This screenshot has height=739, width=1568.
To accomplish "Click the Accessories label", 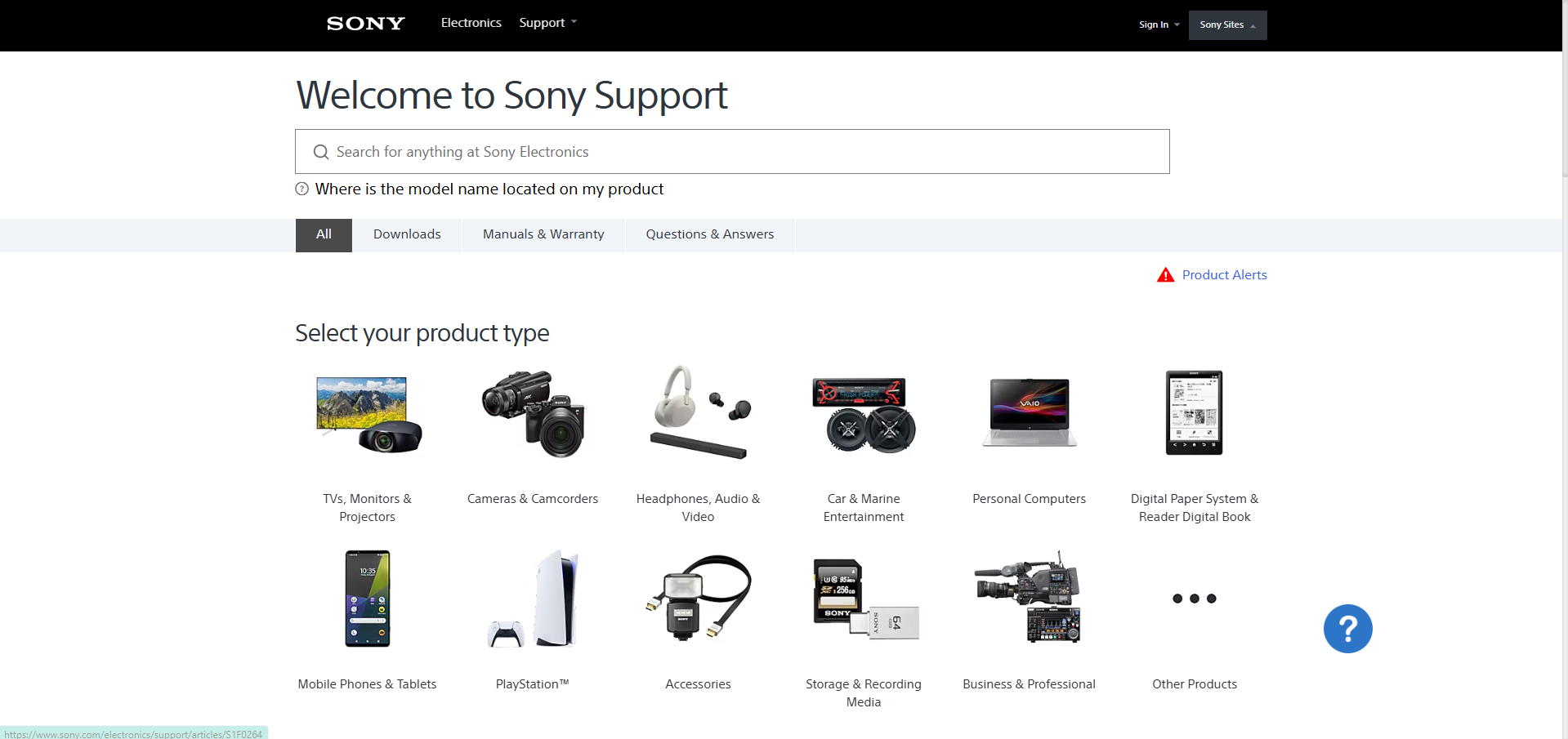I will 699,684.
